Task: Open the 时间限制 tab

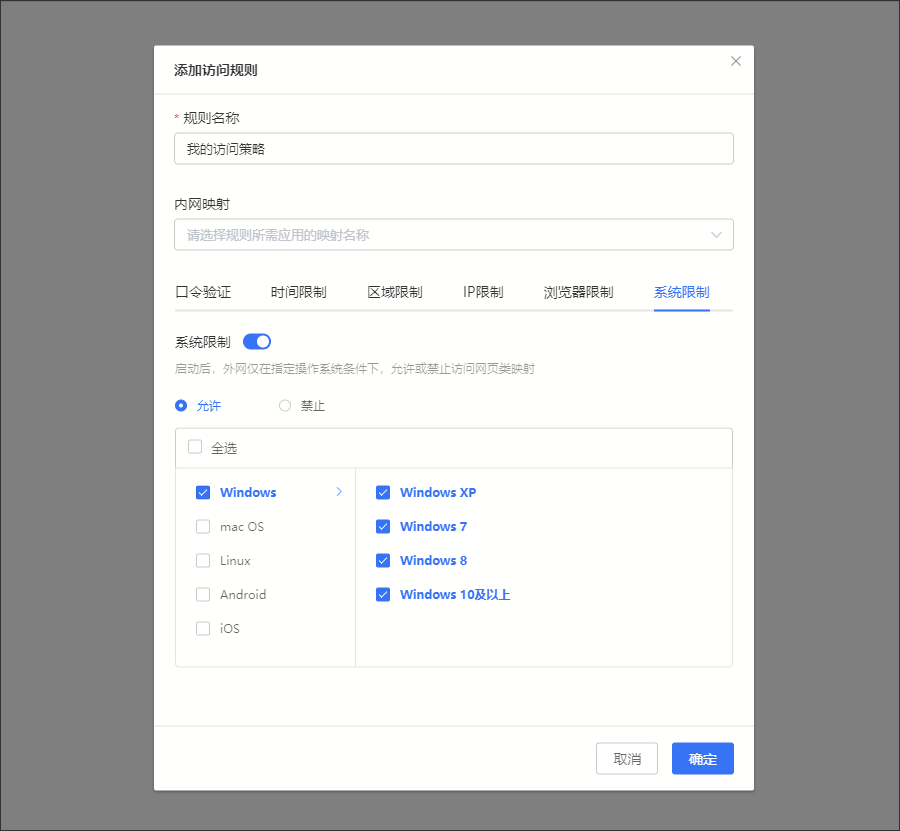Action: point(298,292)
